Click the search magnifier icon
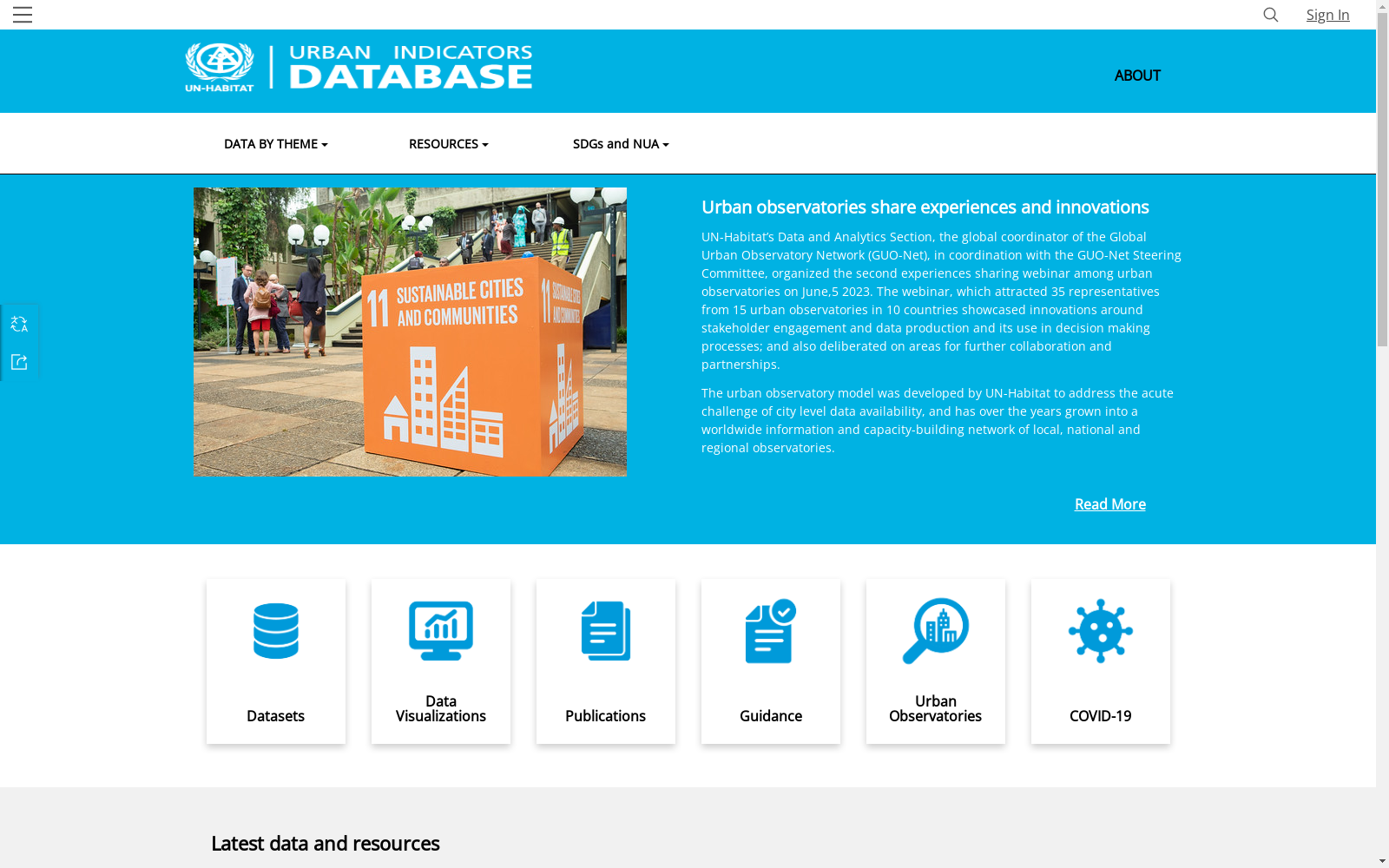The height and width of the screenshot is (868, 1389). (1271, 15)
